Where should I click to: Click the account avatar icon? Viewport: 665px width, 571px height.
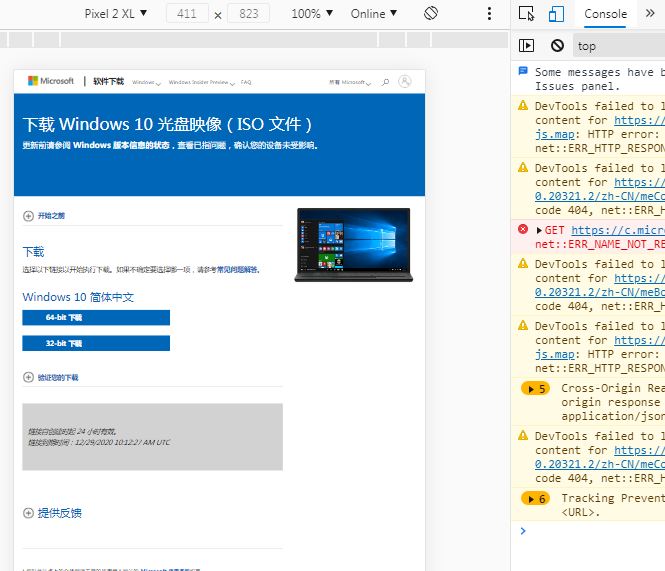coord(404,82)
